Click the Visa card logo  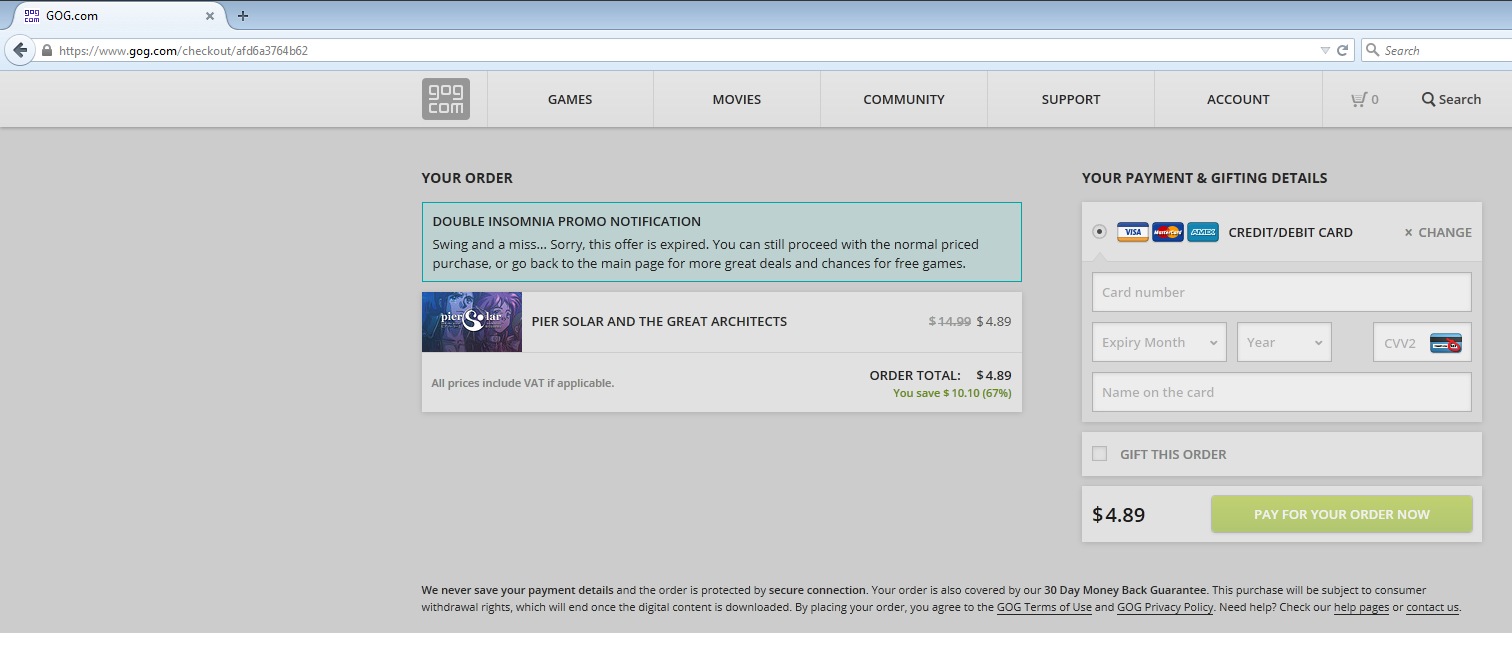pos(1132,232)
